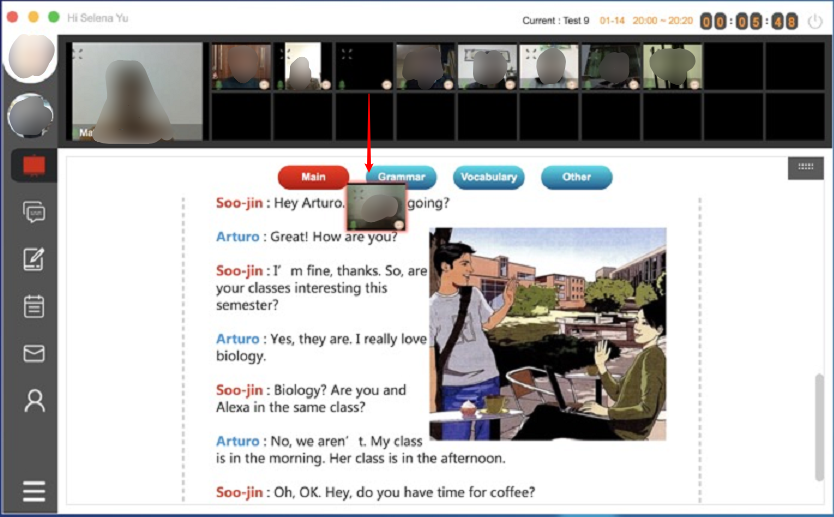
Task: Select the last student video in top row
Action: pyautogui.click(x=673, y=66)
